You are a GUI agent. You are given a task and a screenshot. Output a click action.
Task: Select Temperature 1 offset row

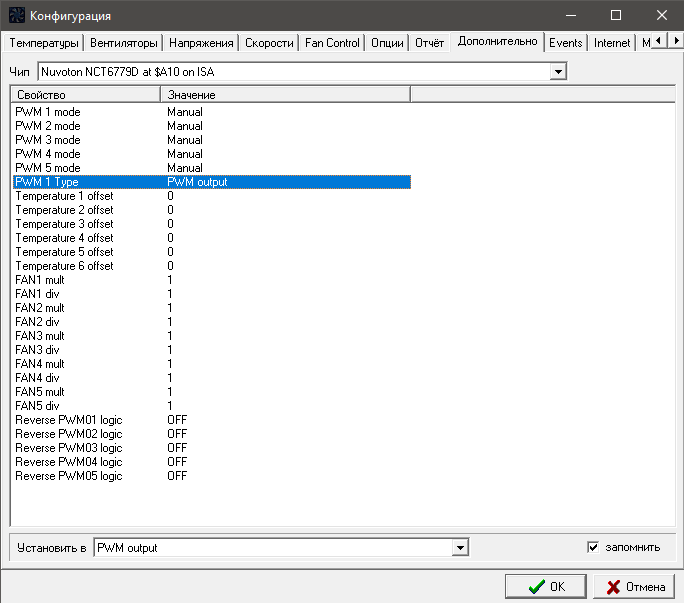point(212,196)
